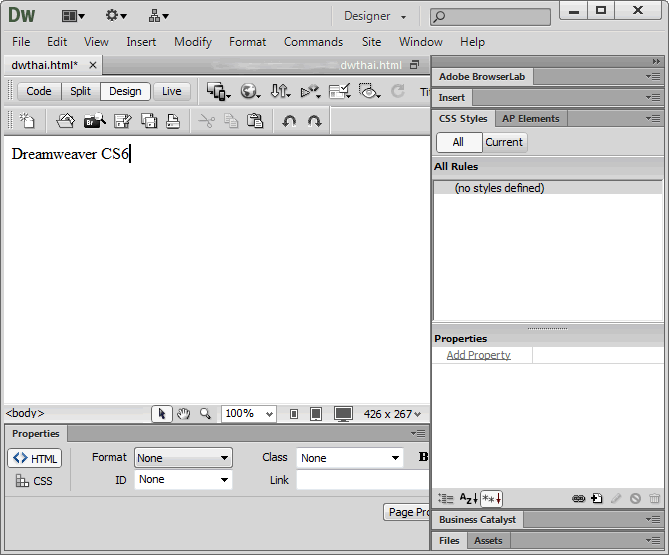Open the Multiscreen preview icon

[218, 91]
